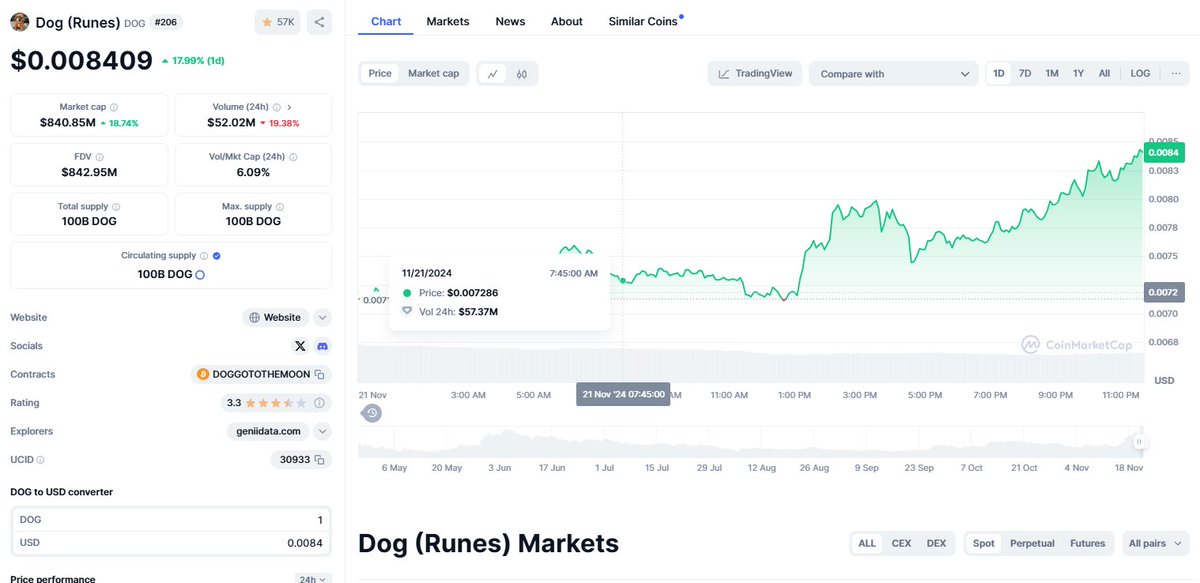
Task: Open the TradingView chart button
Action: tap(755, 73)
